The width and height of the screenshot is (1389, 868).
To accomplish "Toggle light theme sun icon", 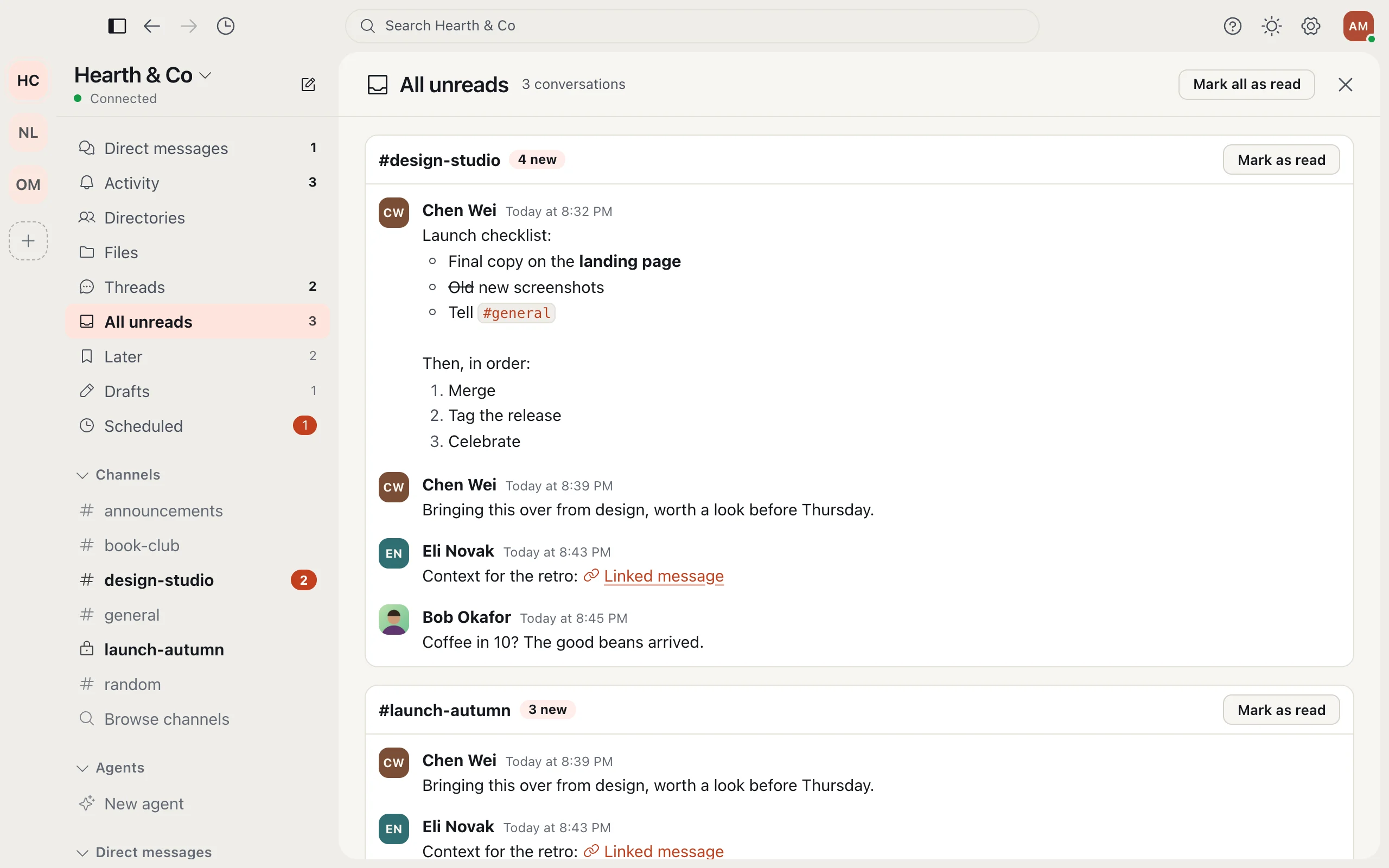I will pos(1271,26).
